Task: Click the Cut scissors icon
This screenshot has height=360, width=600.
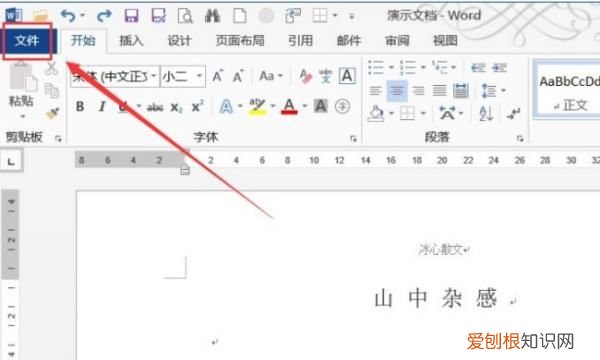Action: (x=51, y=68)
